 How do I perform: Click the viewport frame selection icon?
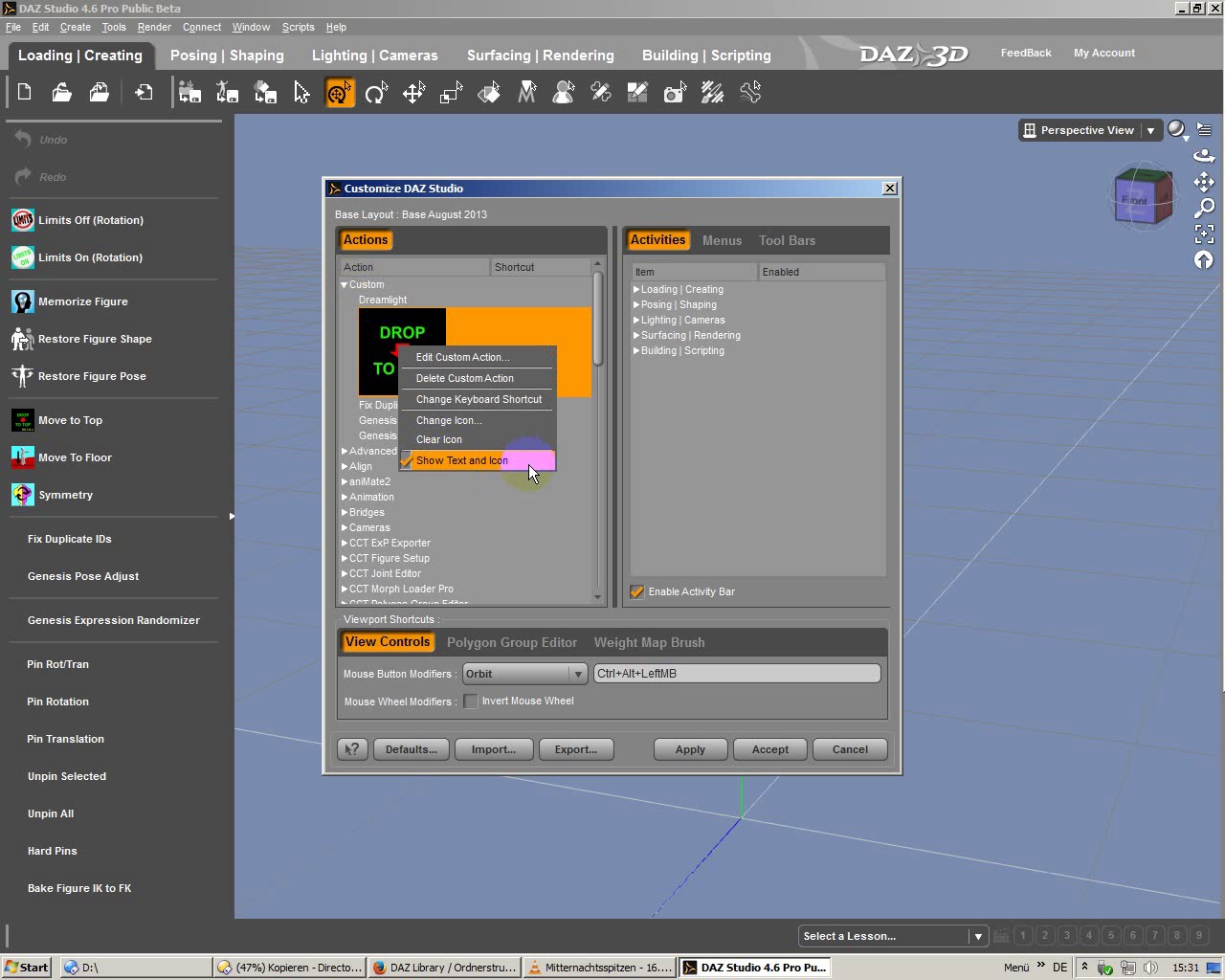(x=1204, y=234)
